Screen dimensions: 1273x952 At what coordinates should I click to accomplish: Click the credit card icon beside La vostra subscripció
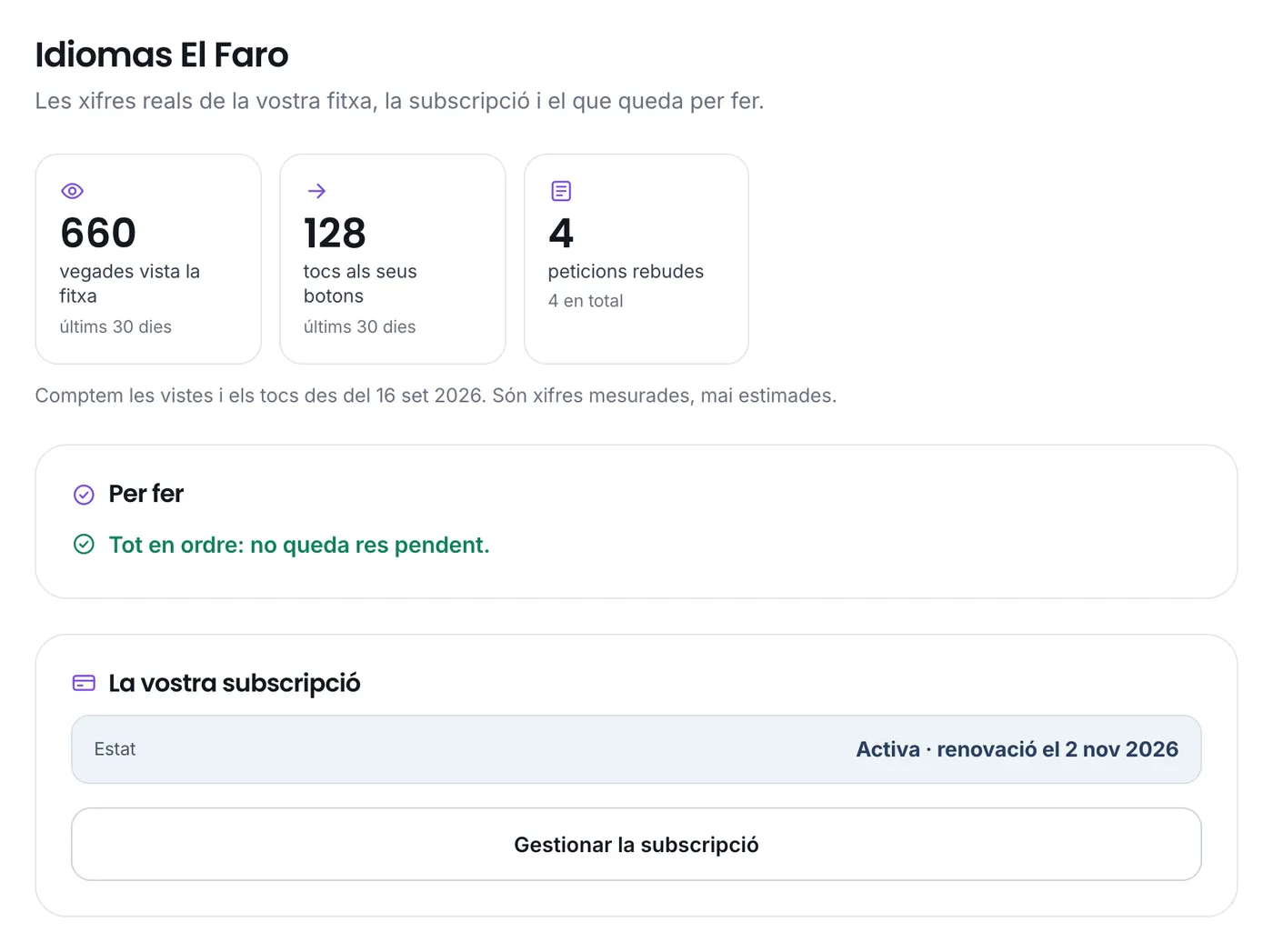[x=84, y=683]
